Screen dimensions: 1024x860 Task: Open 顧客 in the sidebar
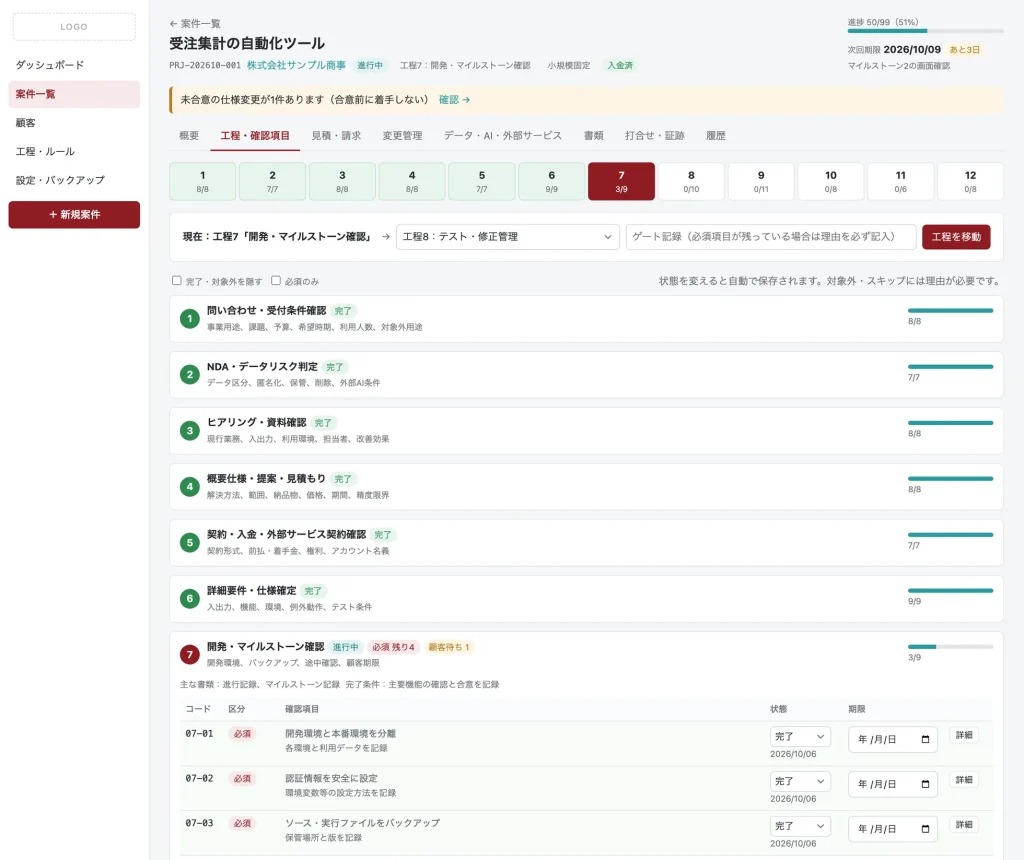pyautogui.click(x=74, y=123)
